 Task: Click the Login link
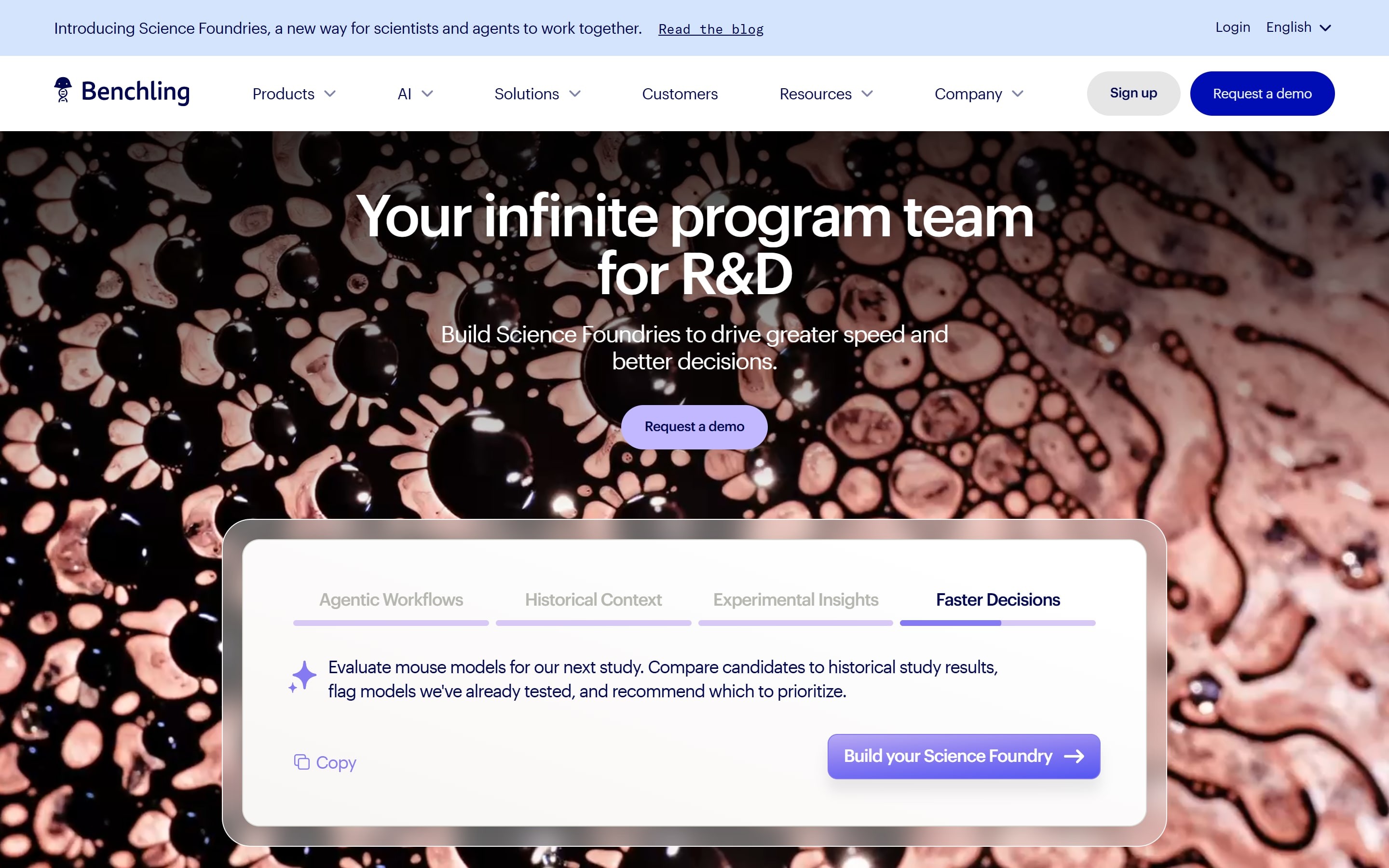(x=1232, y=27)
